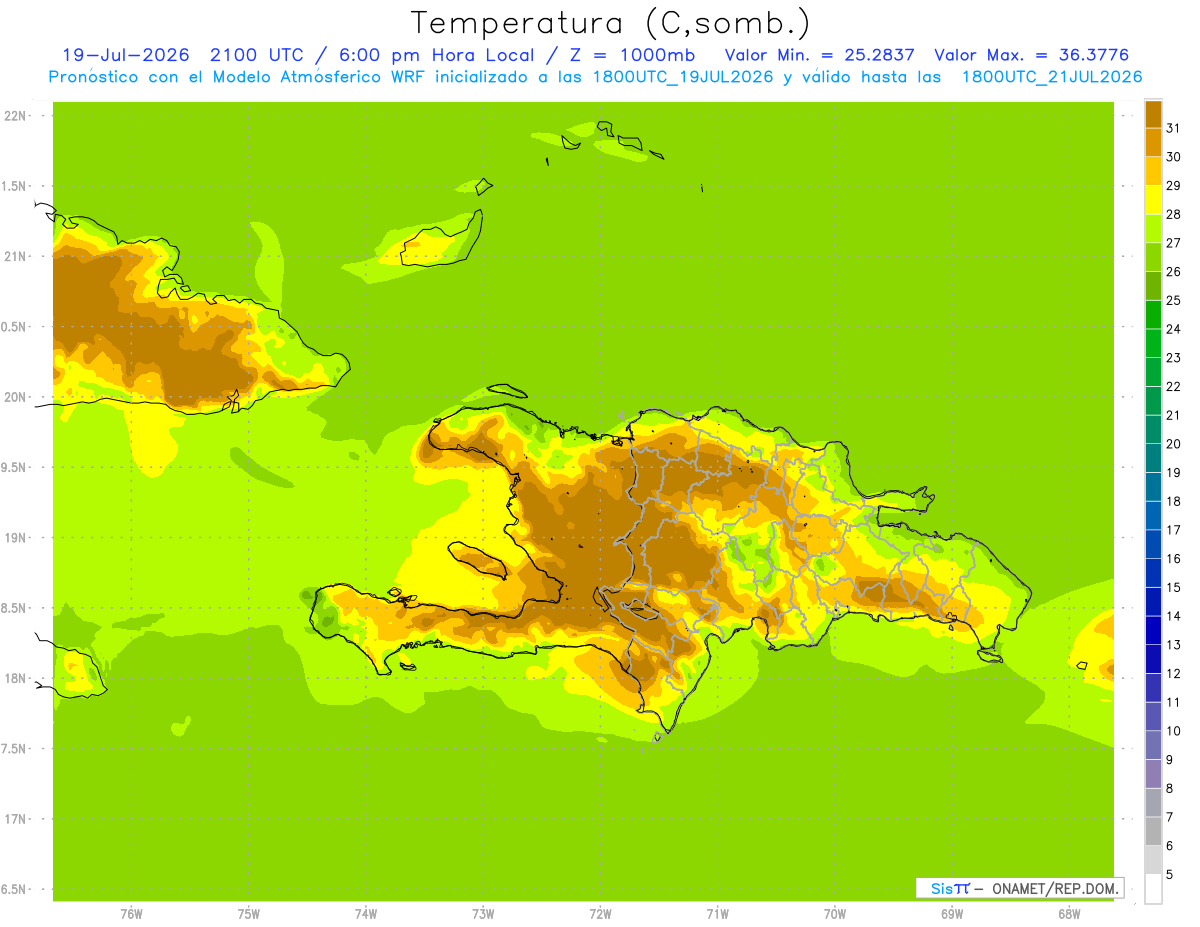Click the '9.5N' latitude label
The height and width of the screenshot is (927, 1200).
coord(13,467)
